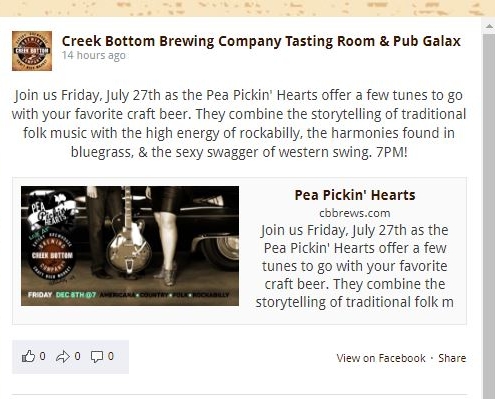Click the guitar in the preview image

[x=128, y=243]
